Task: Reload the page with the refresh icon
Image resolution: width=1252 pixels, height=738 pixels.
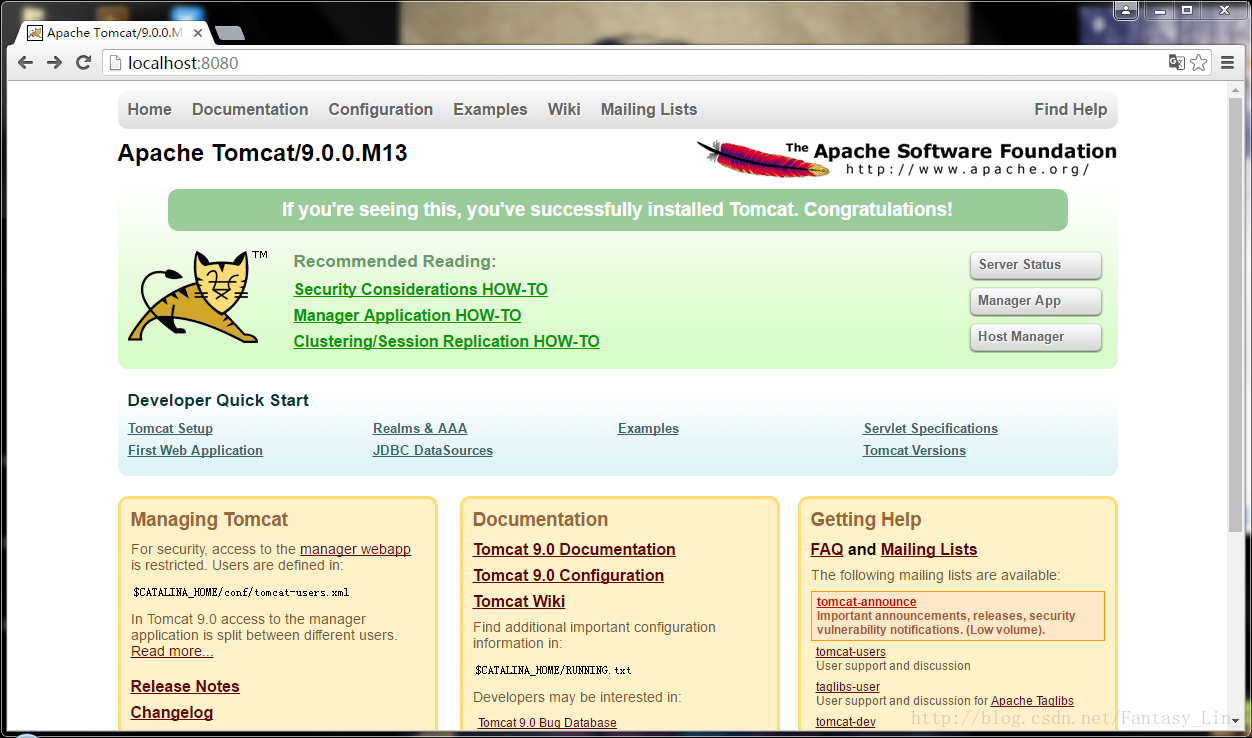Action: tap(84, 63)
